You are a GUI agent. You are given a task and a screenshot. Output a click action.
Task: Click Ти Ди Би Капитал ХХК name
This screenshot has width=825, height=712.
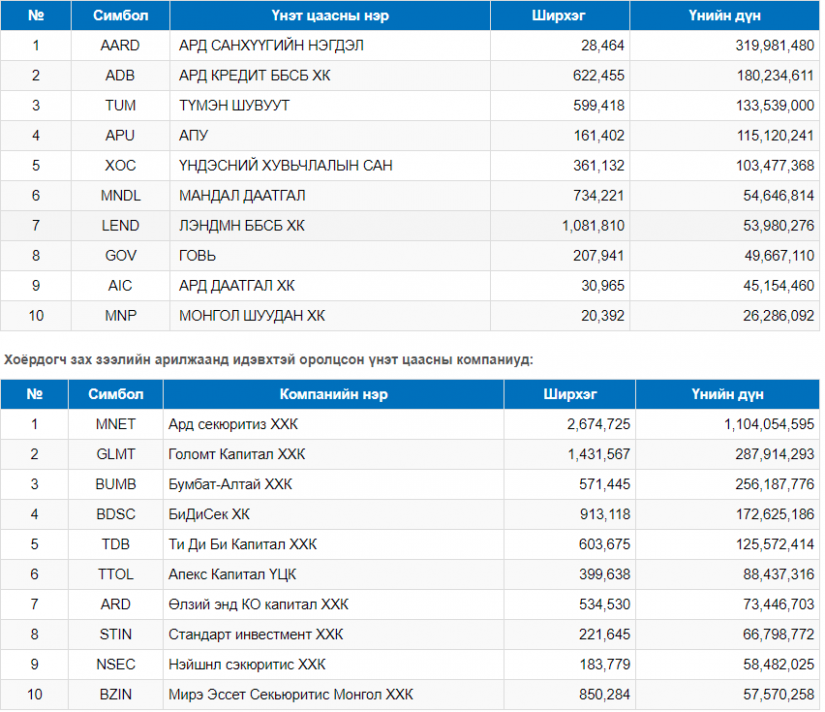coord(242,544)
